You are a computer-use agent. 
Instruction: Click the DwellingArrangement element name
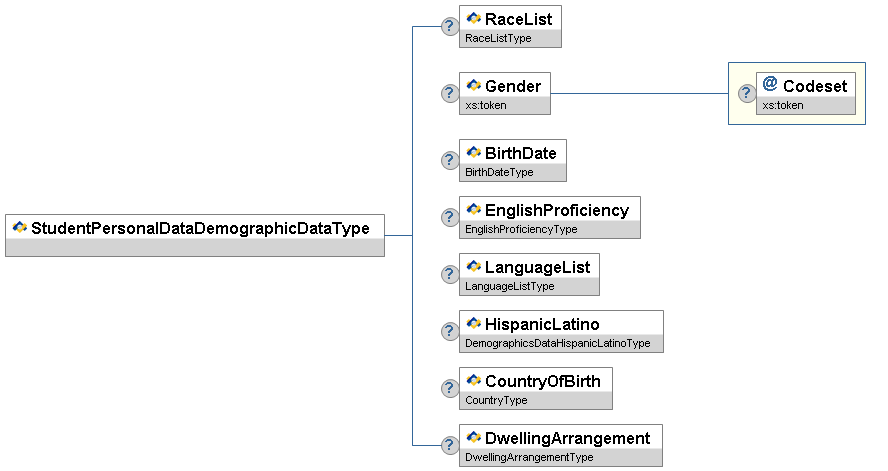coord(567,438)
